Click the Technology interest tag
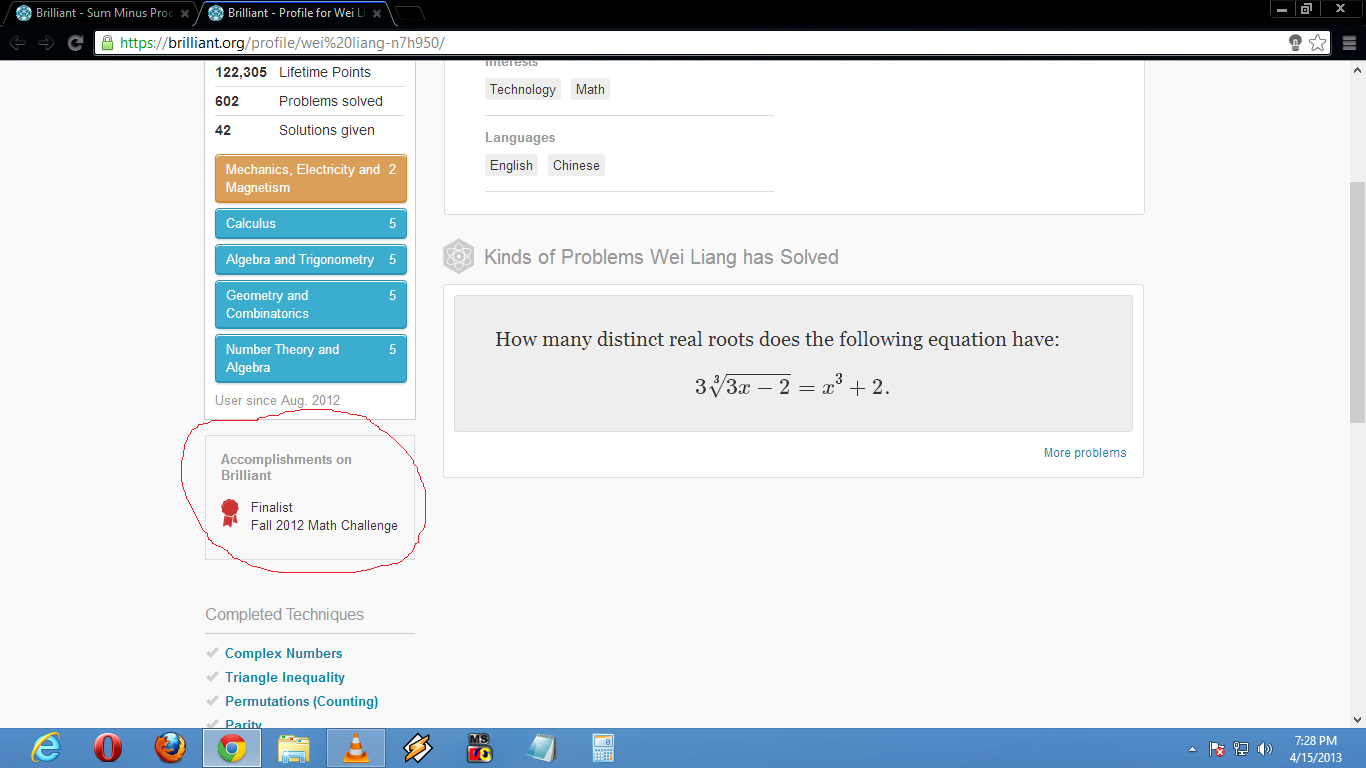The height and width of the screenshot is (768, 1366). point(523,89)
